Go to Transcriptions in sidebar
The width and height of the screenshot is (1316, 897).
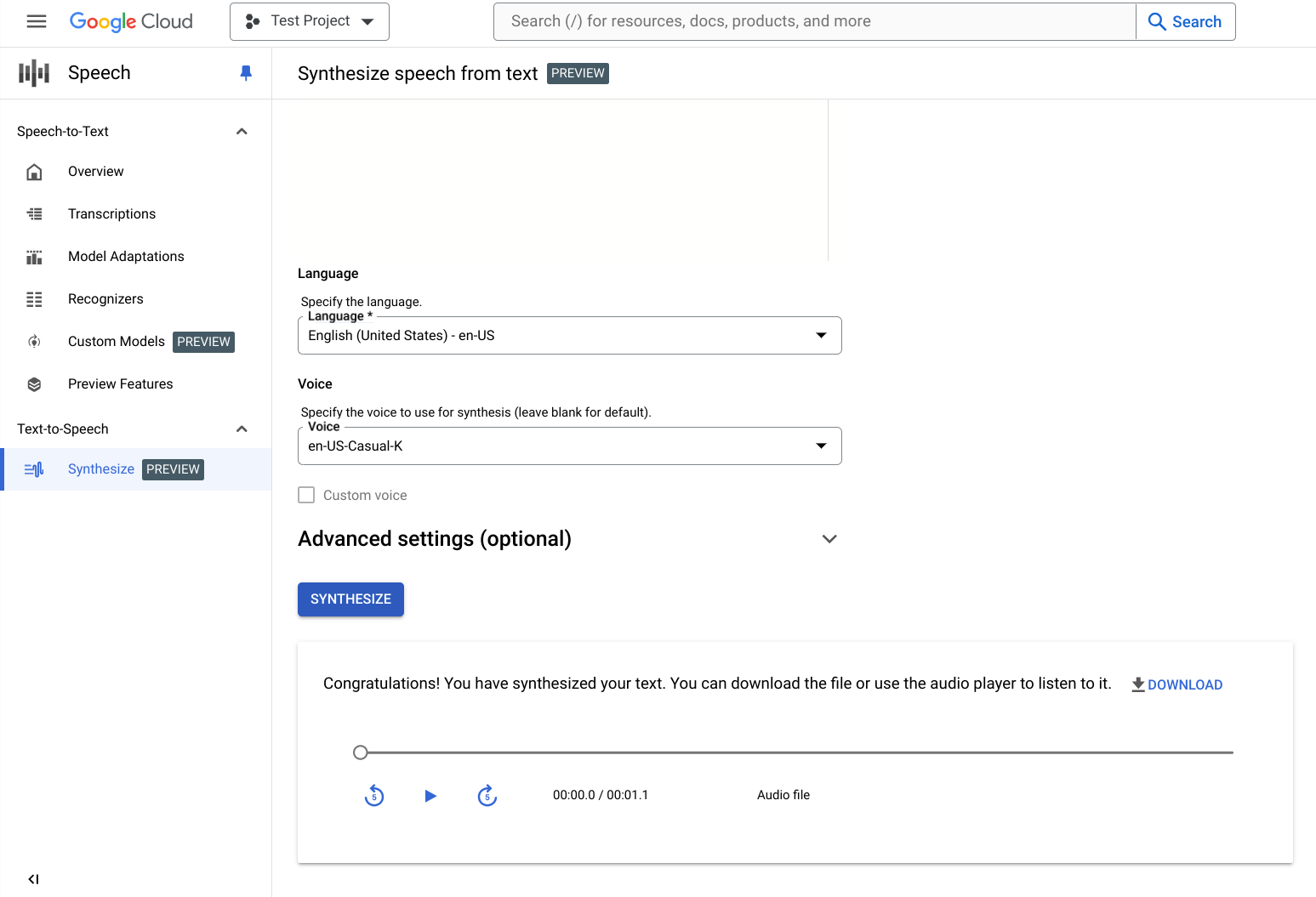[111, 214]
